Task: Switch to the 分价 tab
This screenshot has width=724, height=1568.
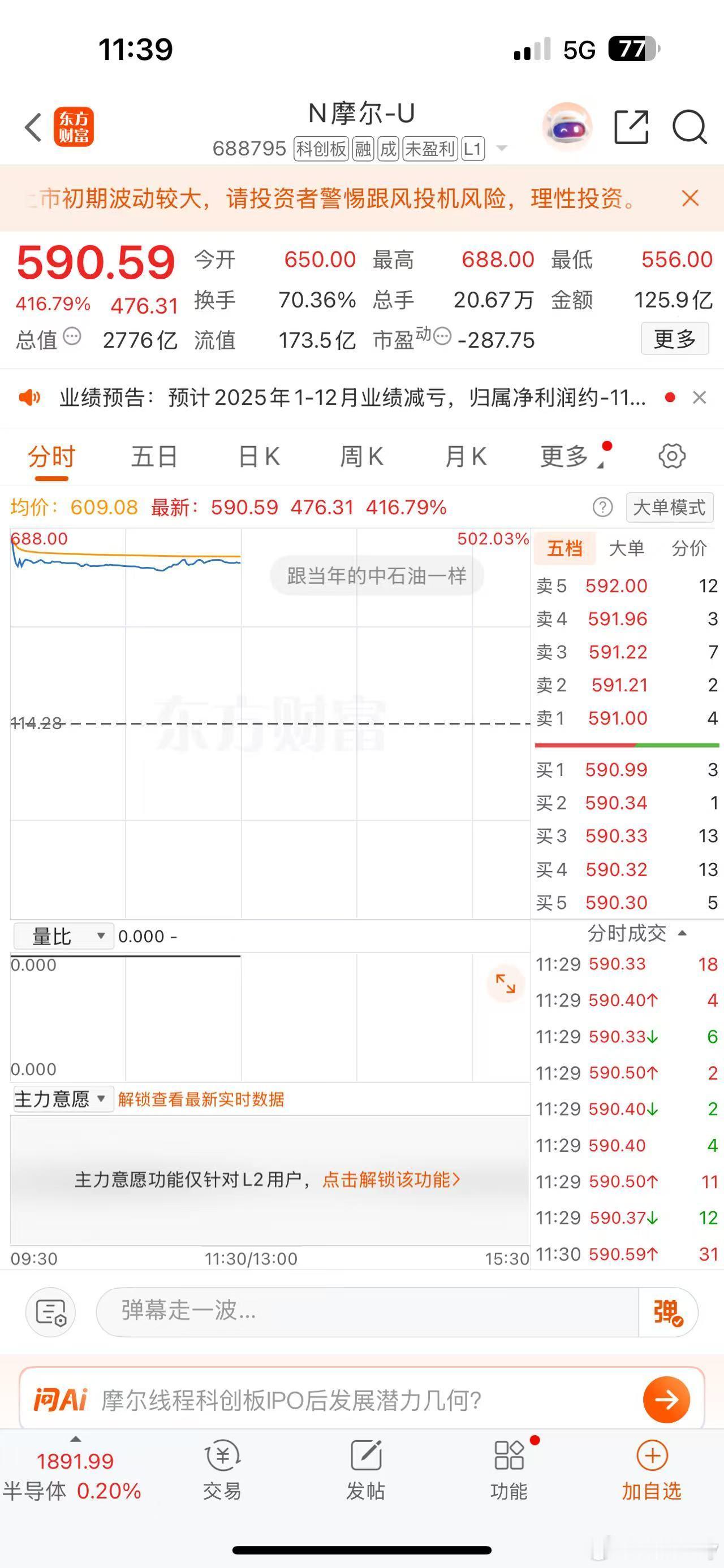Action: click(x=689, y=548)
